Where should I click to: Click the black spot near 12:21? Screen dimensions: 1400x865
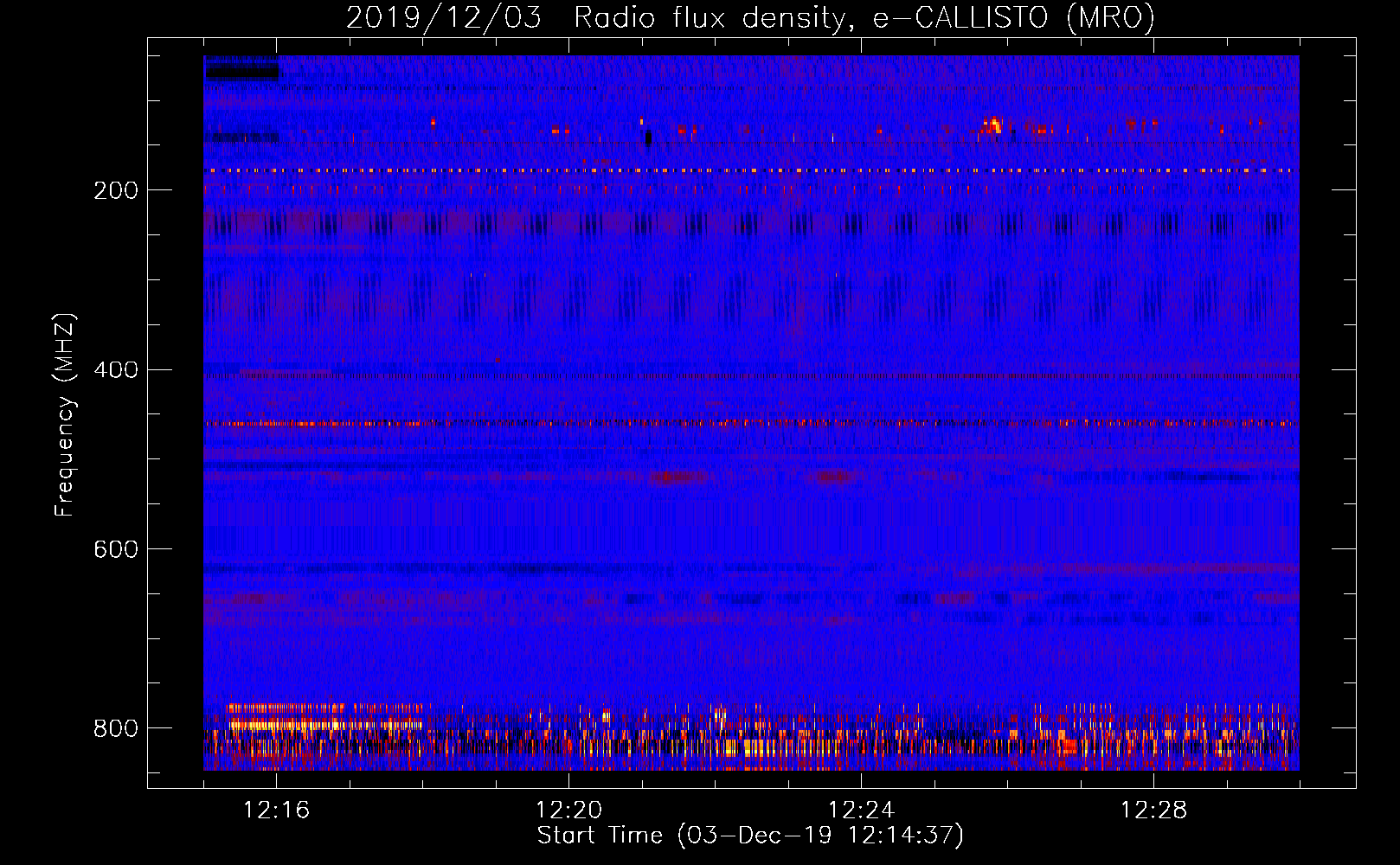648,138
